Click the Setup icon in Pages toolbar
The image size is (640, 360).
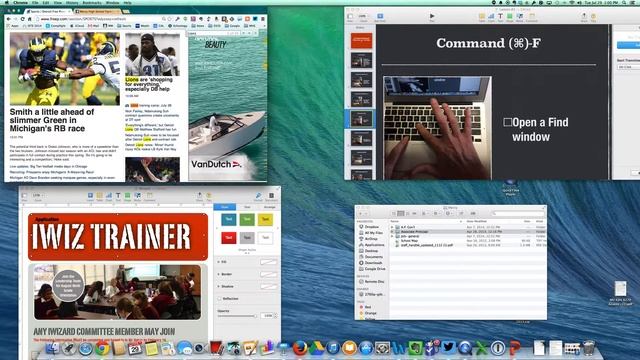click(x=271, y=196)
